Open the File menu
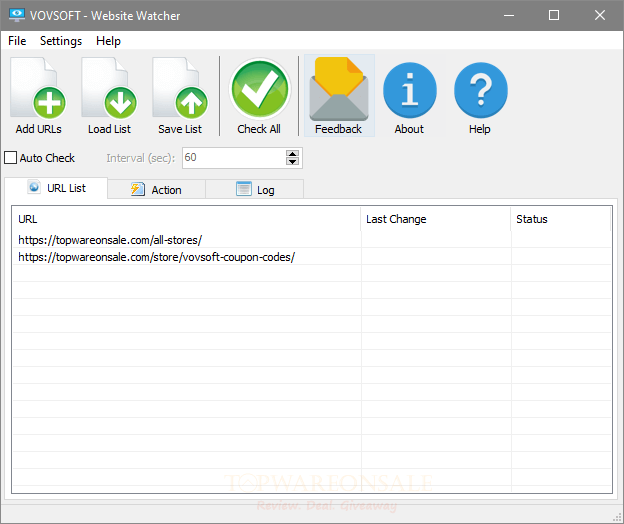The height and width of the screenshot is (524, 624). tap(17, 41)
